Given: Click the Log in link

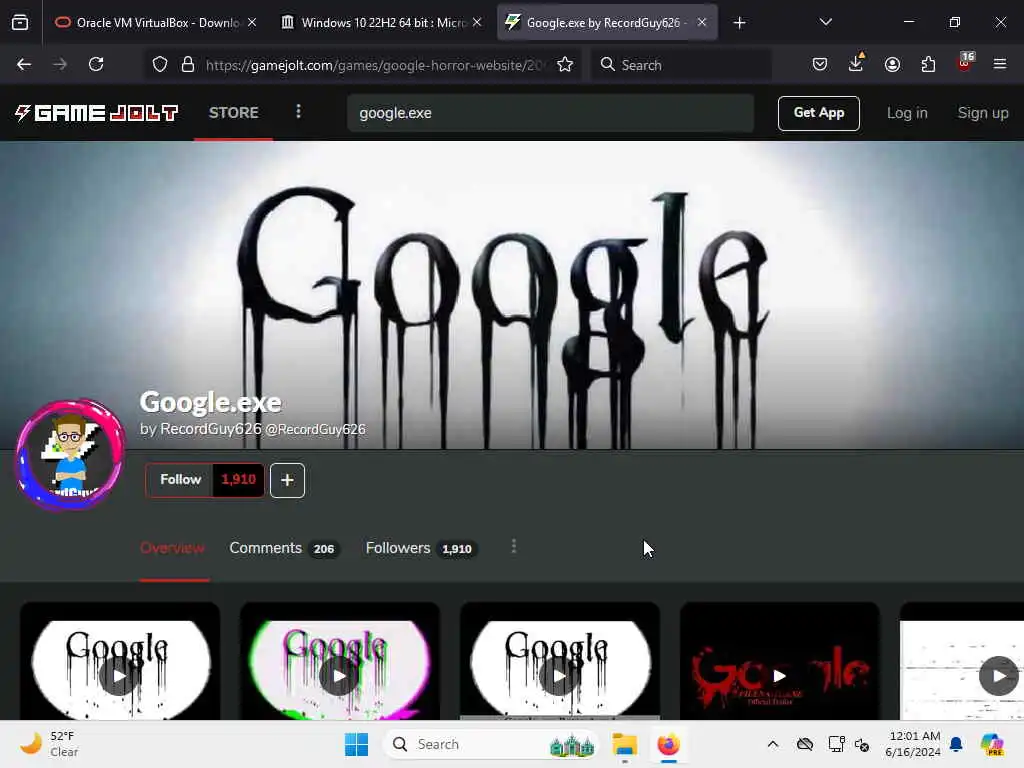Looking at the screenshot, I should (906, 113).
